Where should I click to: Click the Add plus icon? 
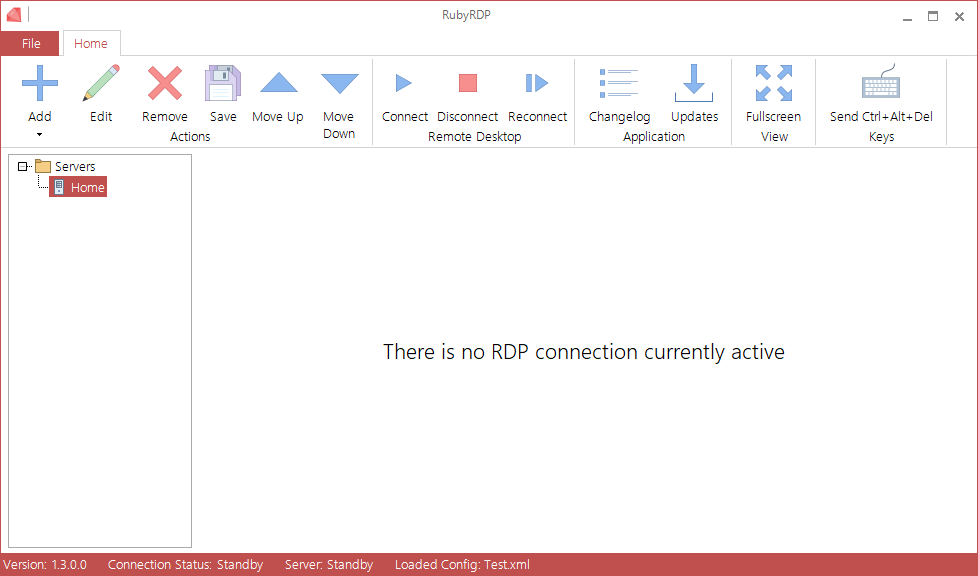[x=40, y=83]
